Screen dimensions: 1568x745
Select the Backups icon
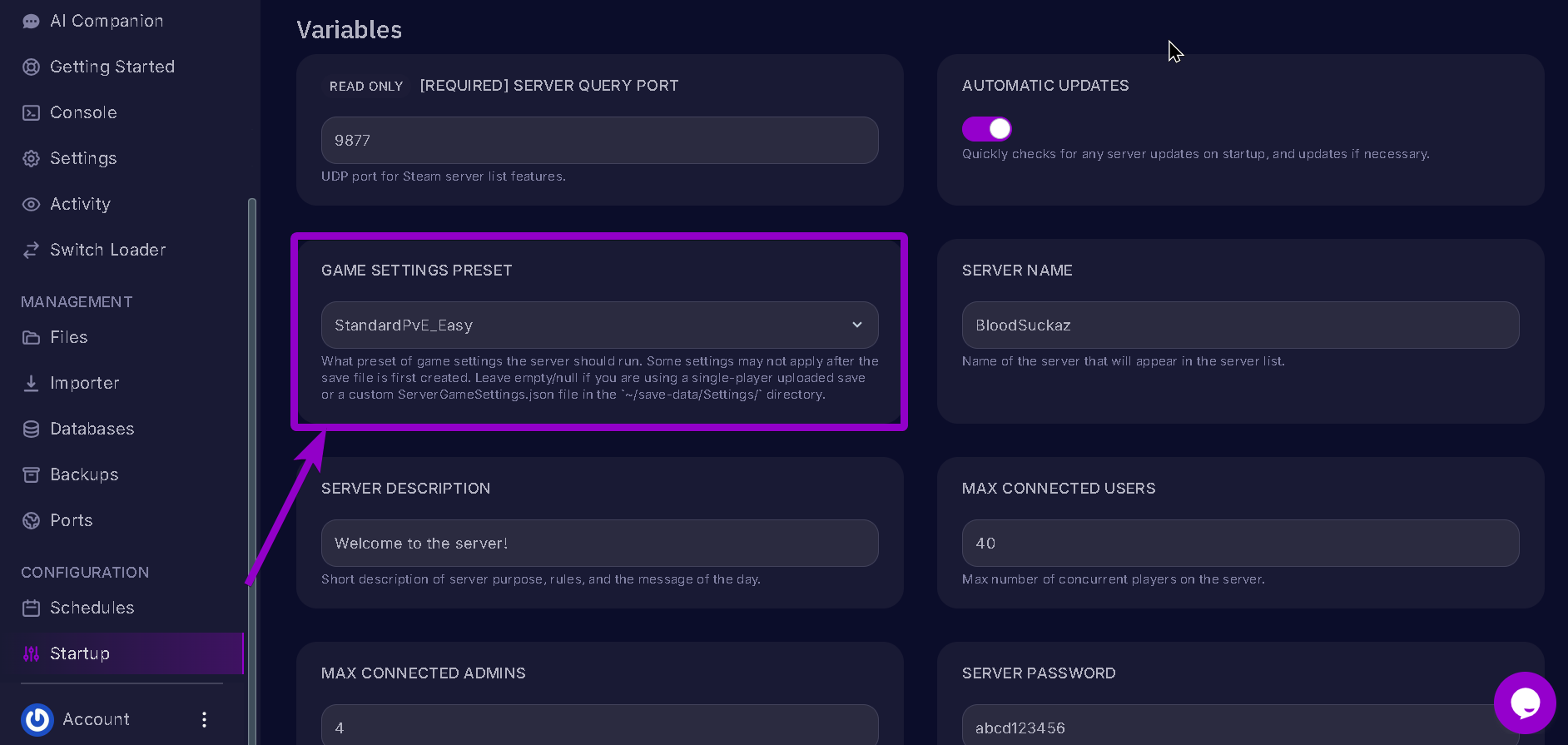point(31,474)
